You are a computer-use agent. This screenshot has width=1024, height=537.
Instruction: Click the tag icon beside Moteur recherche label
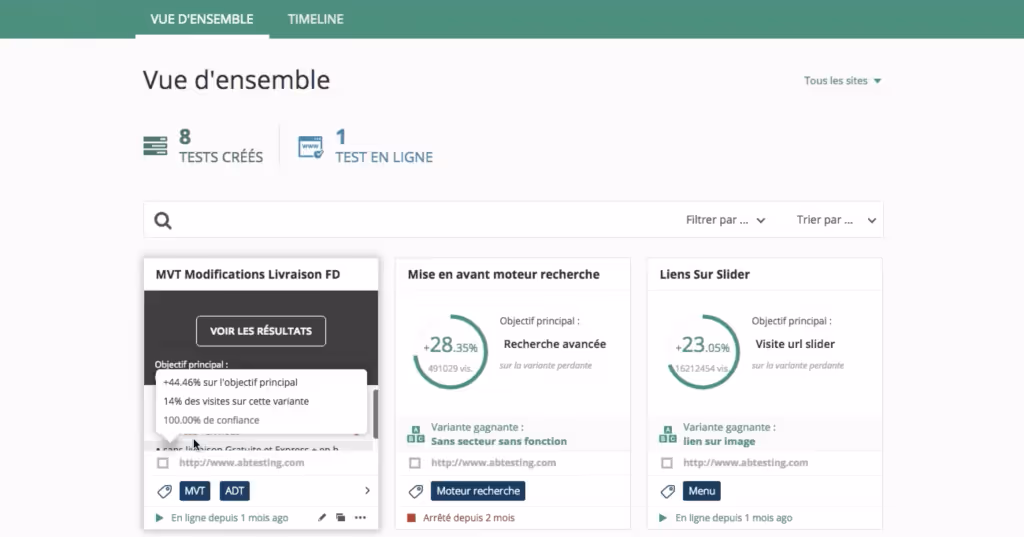click(416, 491)
